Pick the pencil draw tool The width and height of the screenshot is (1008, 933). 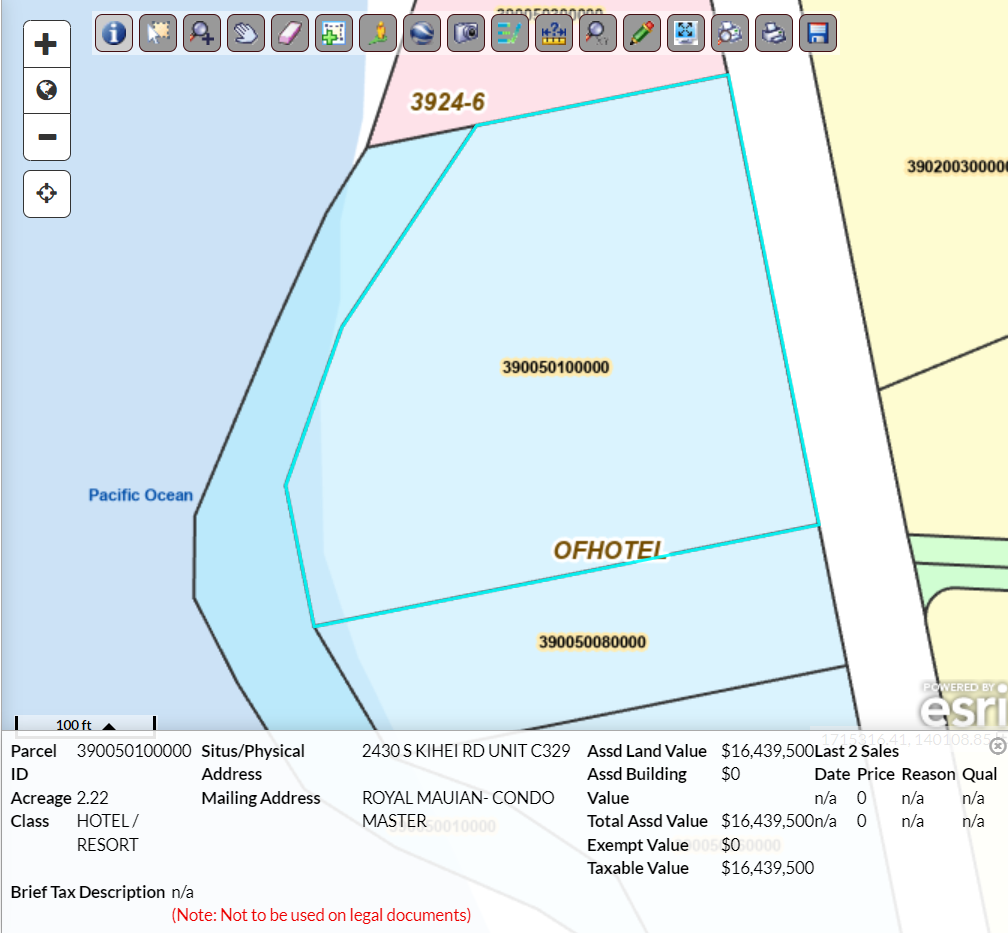pyautogui.click(x=641, y=33)
